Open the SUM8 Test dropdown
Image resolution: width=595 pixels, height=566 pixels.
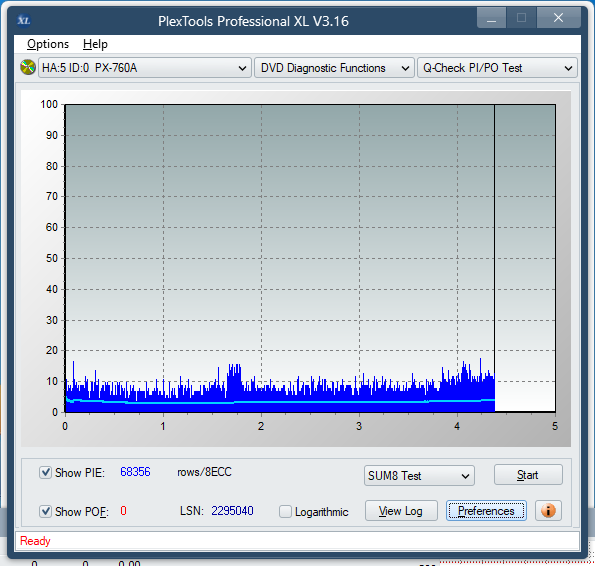click(x=419, y=476)
